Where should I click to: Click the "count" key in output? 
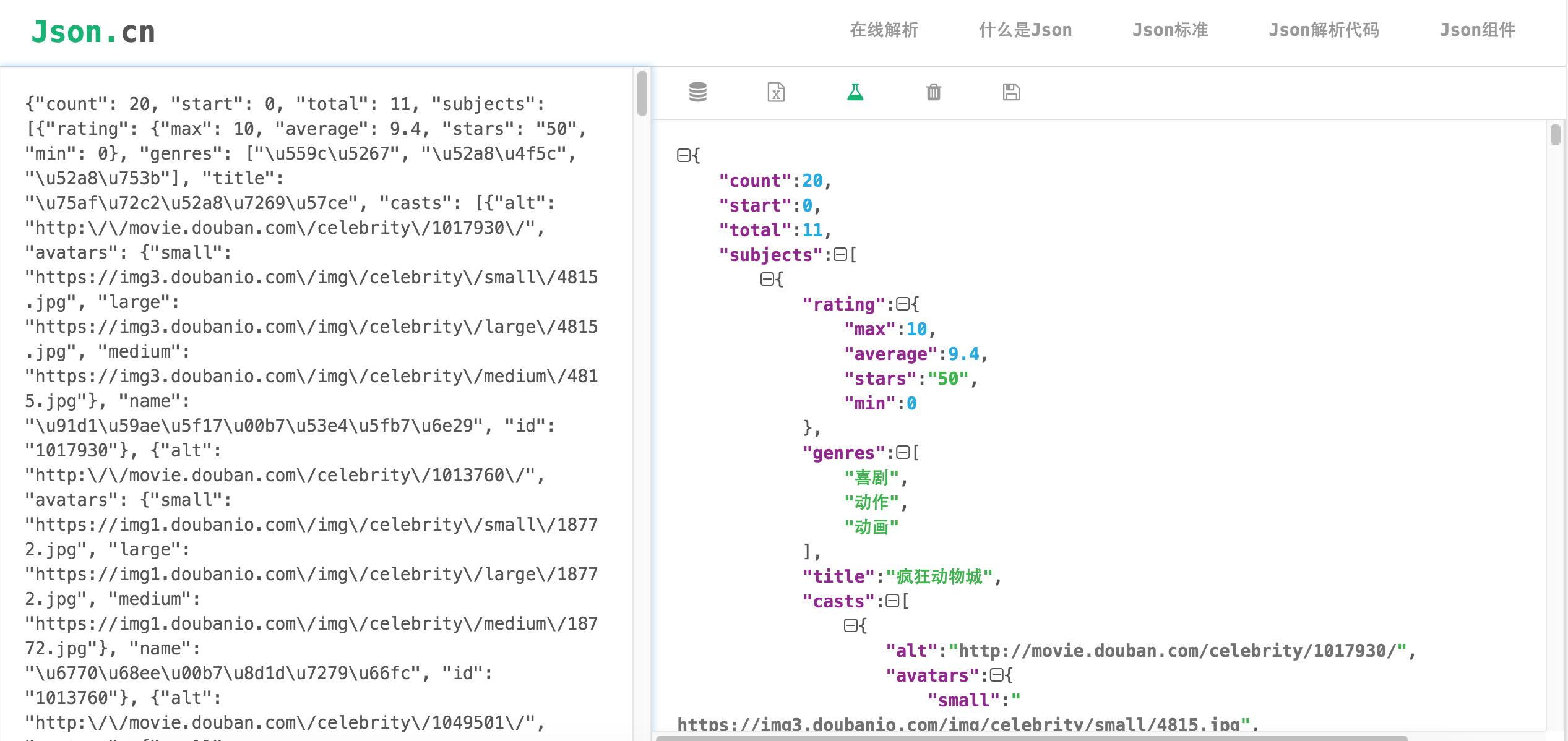755,181
